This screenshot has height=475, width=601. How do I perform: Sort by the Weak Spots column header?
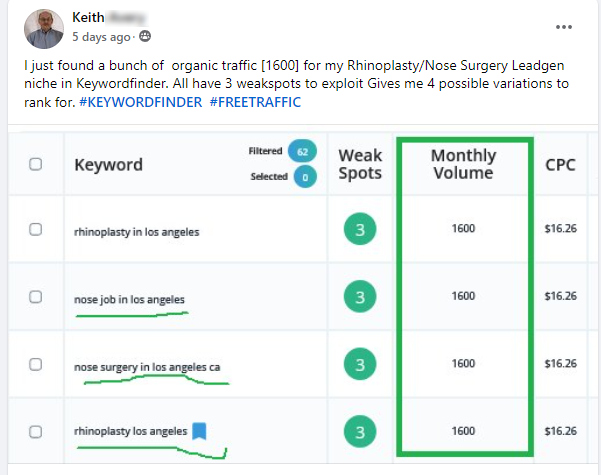click(360, 164)
